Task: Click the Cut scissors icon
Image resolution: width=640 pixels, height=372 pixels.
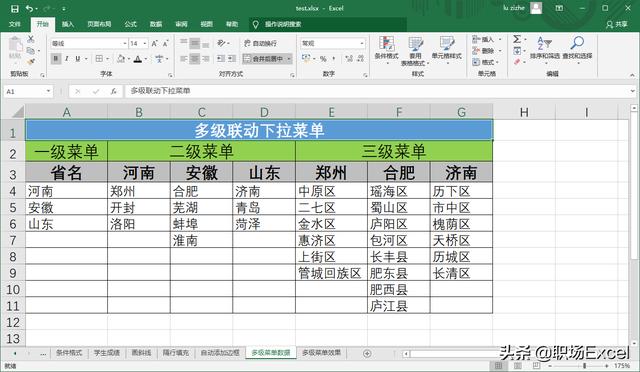Action: pyautogui.click(x=31, y=39)
